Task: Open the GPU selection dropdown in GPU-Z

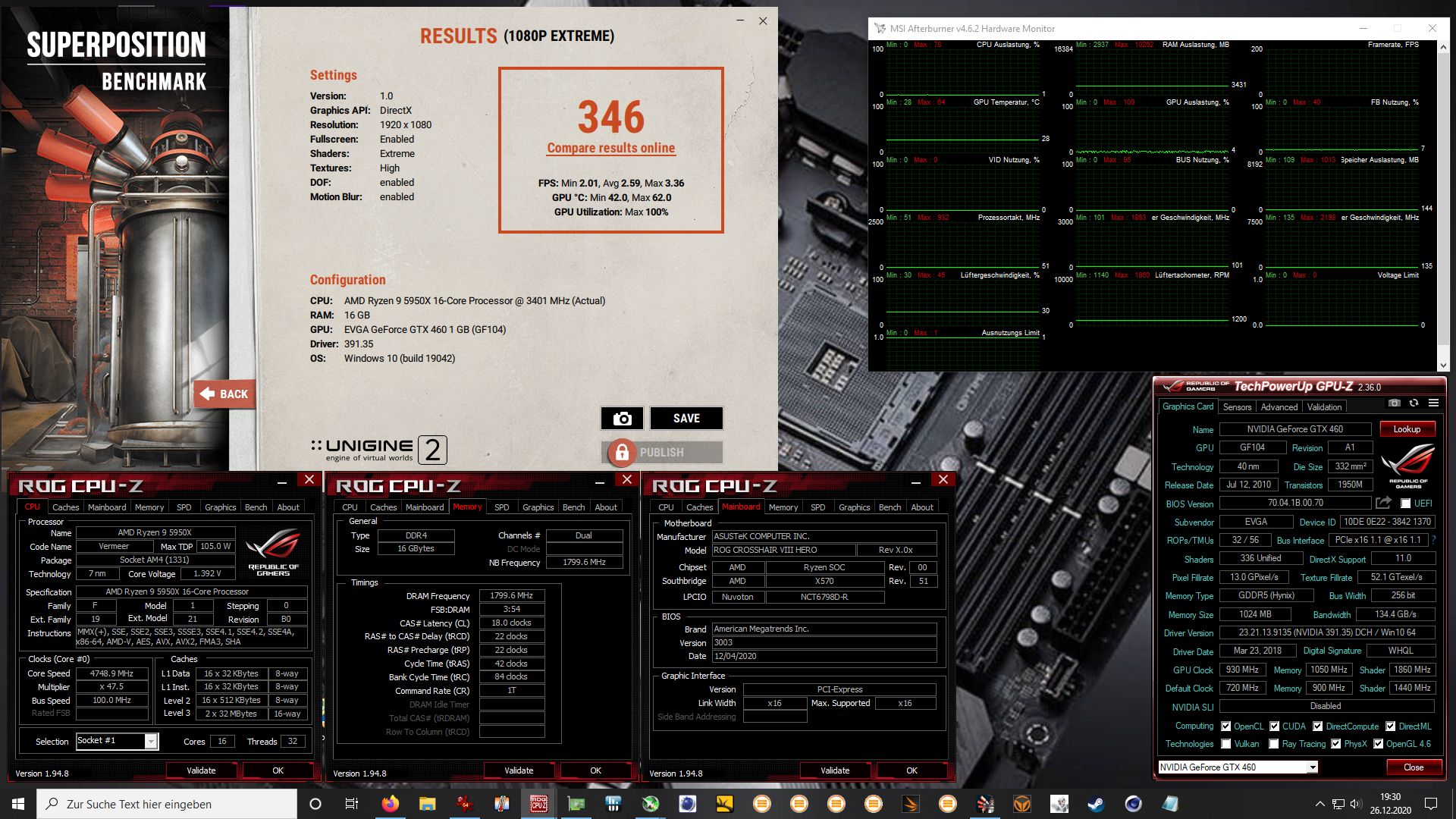Action: coord(1312,767)
